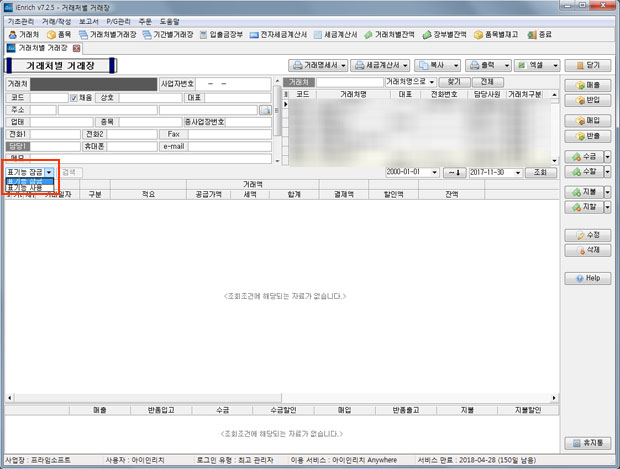620x469 pixels.
Task: Open the 보고서 menu
Action: click(x=89, y=20)
